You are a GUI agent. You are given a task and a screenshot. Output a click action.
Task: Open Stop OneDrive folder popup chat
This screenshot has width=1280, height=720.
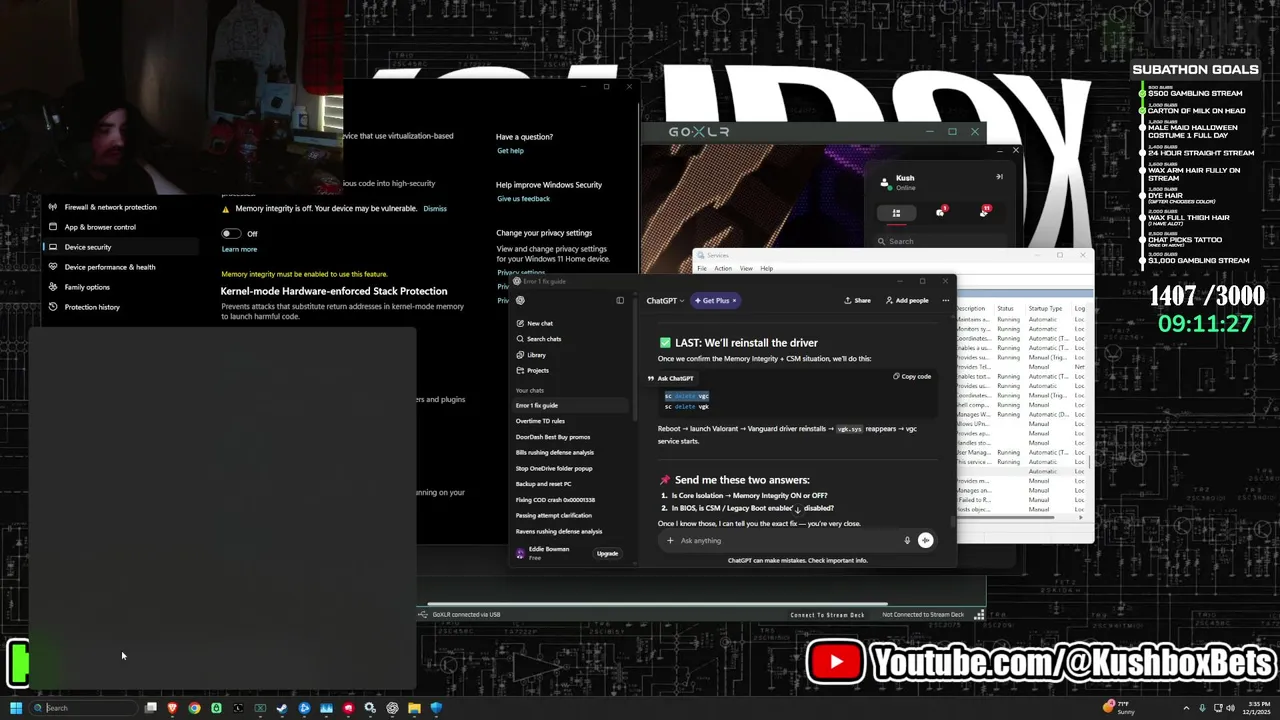point(554,468)
